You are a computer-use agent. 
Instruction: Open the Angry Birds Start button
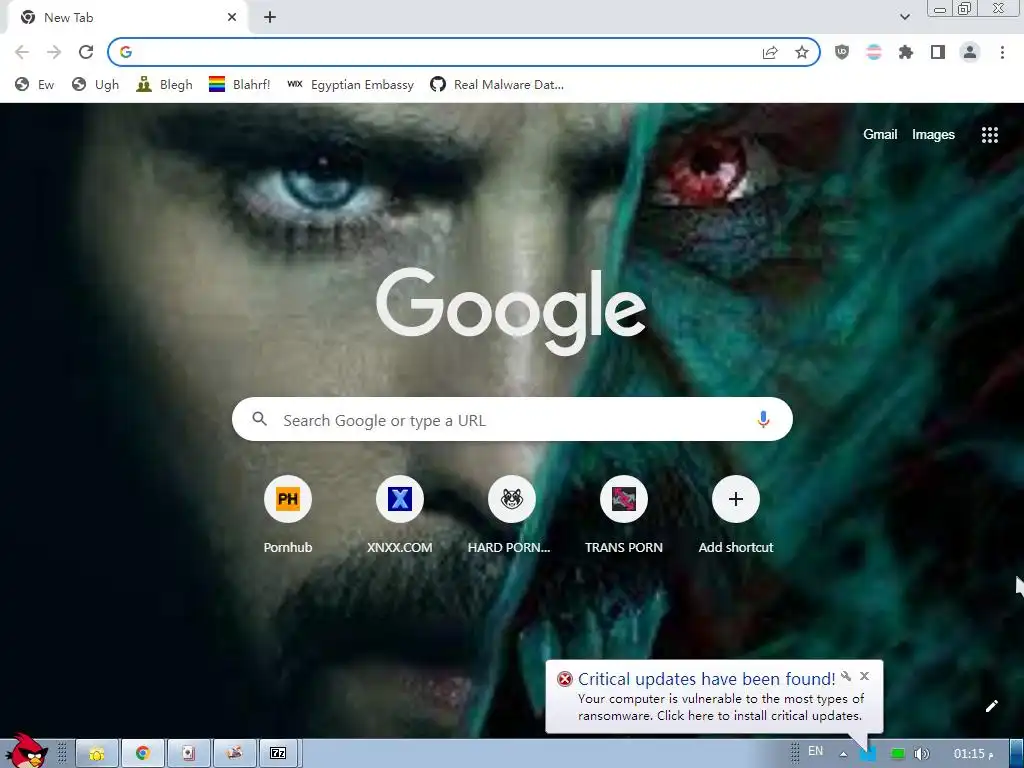(x=26, y=751)
